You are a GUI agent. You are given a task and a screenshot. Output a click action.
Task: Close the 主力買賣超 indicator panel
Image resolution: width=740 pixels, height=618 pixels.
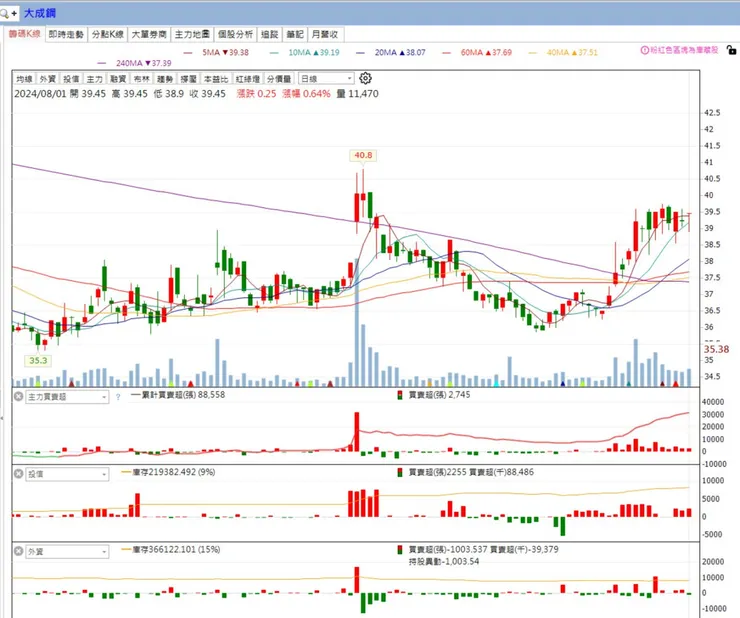pyautogui.click(x=18, y=397)
